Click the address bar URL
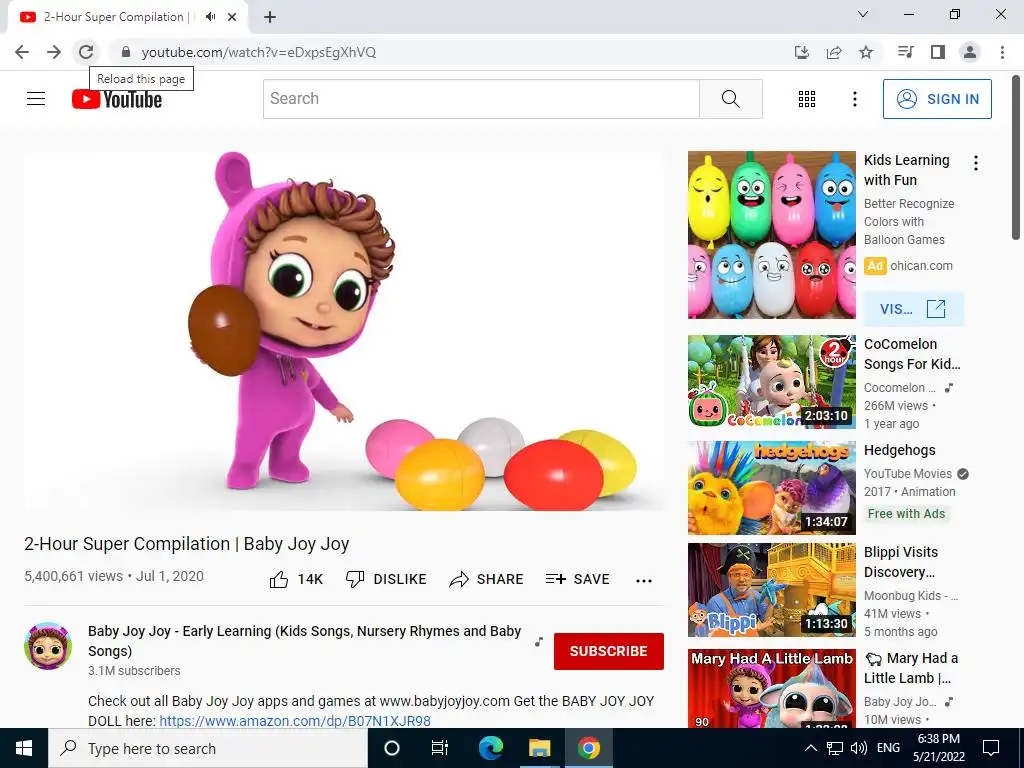This screenshot has width=1024, height=768. pos(259,52)
